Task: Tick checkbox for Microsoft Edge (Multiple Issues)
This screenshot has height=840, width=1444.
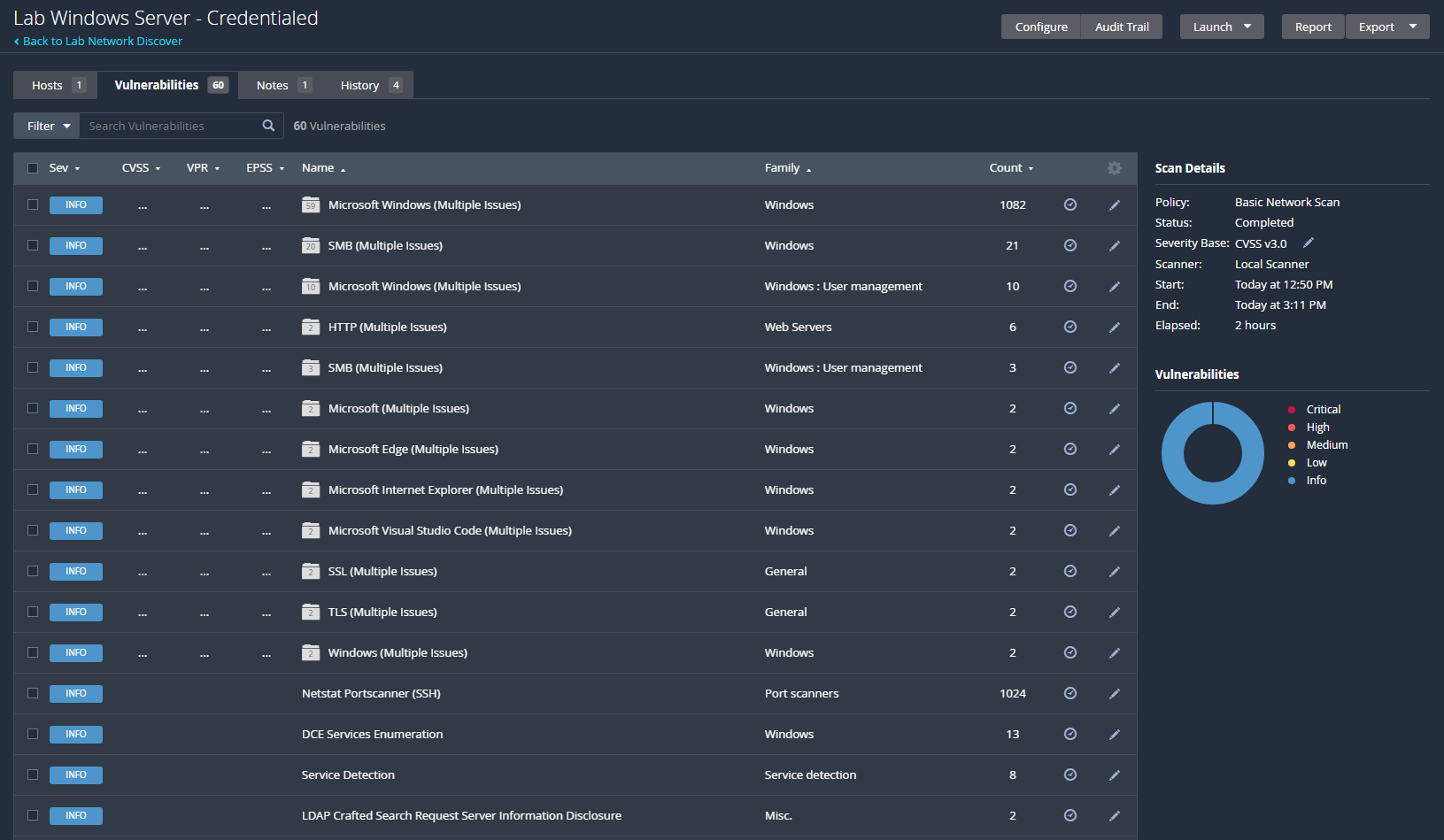Action: pos(33,449)
